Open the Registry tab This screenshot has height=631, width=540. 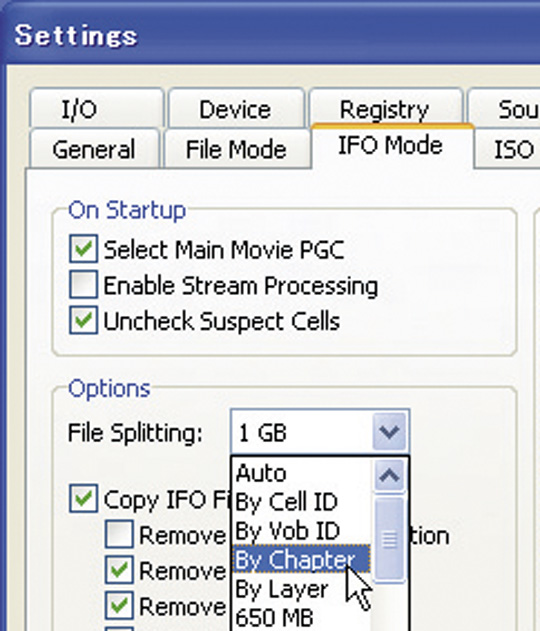pos(385,107)
